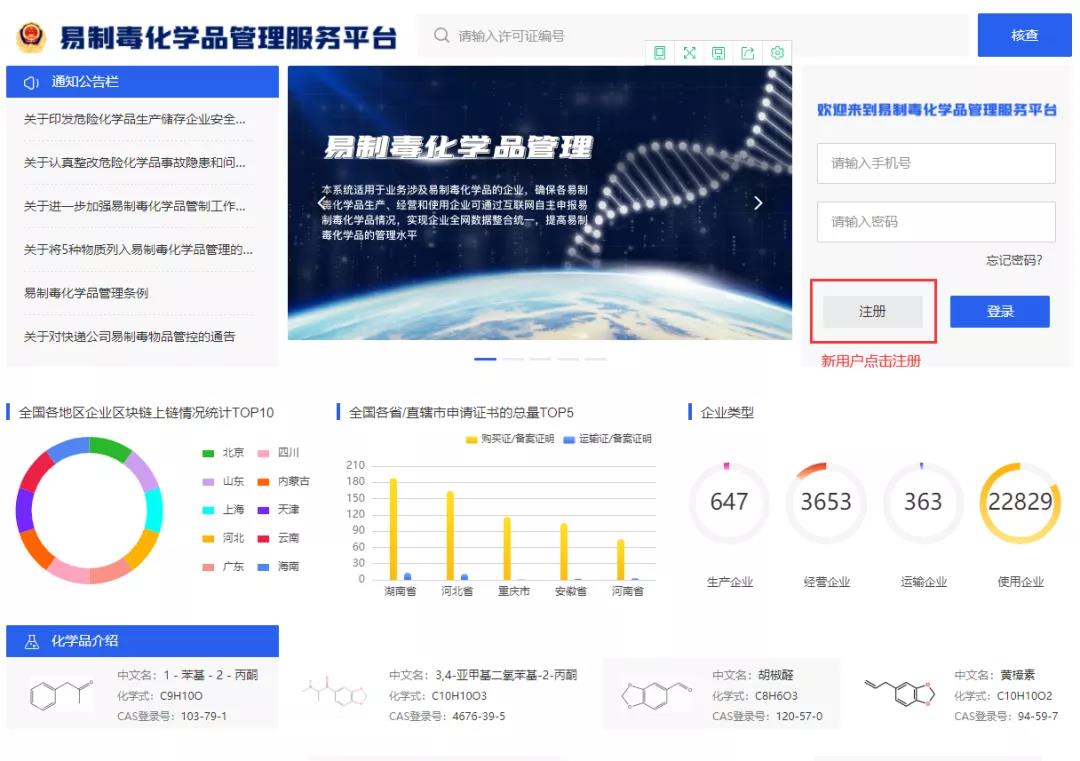Click 忘记密码? link
This screenshot has width=1080, height=761.
point(1014,260)
